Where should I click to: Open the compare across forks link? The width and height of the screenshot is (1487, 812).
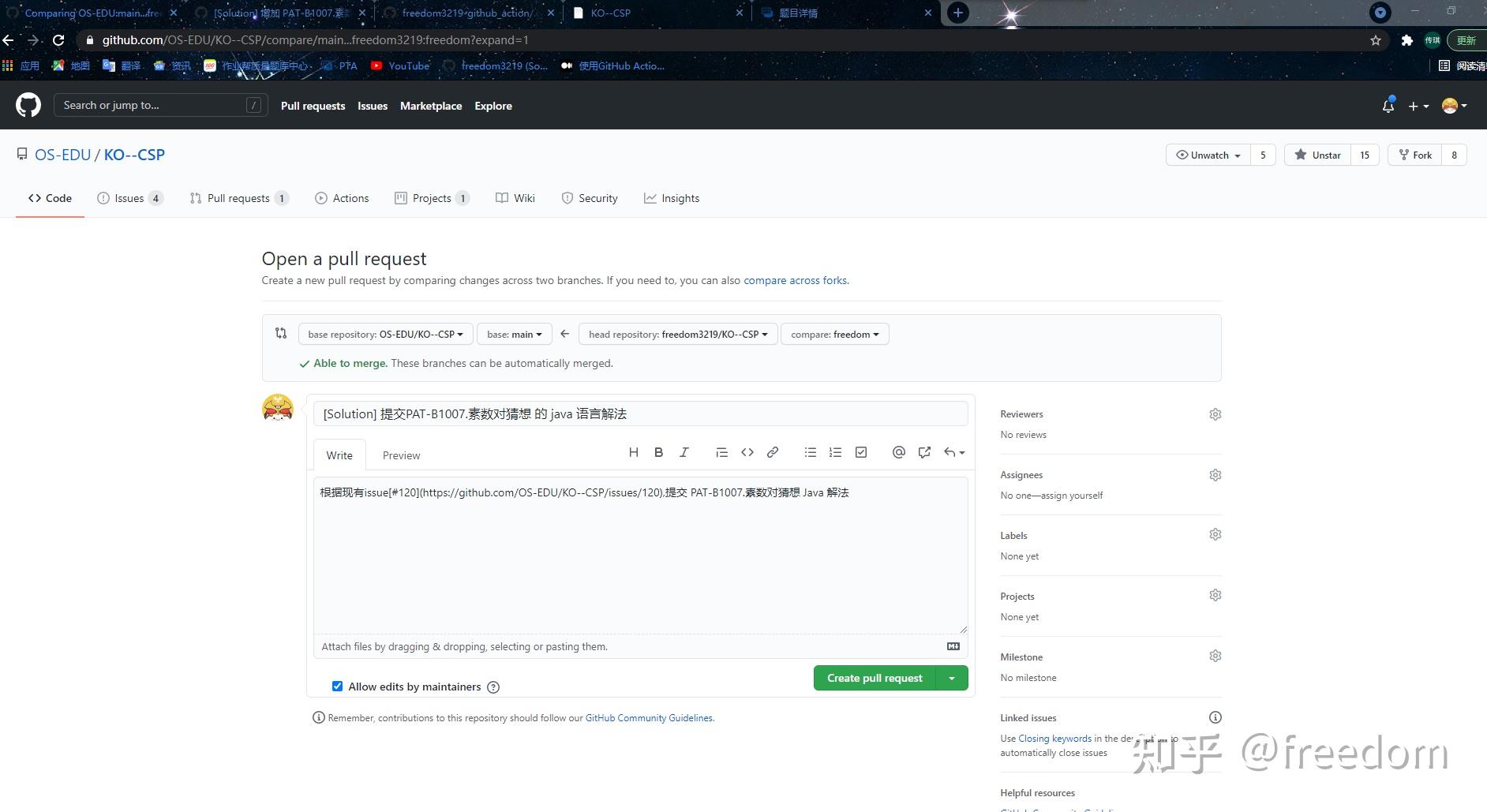tap(795, 280)
